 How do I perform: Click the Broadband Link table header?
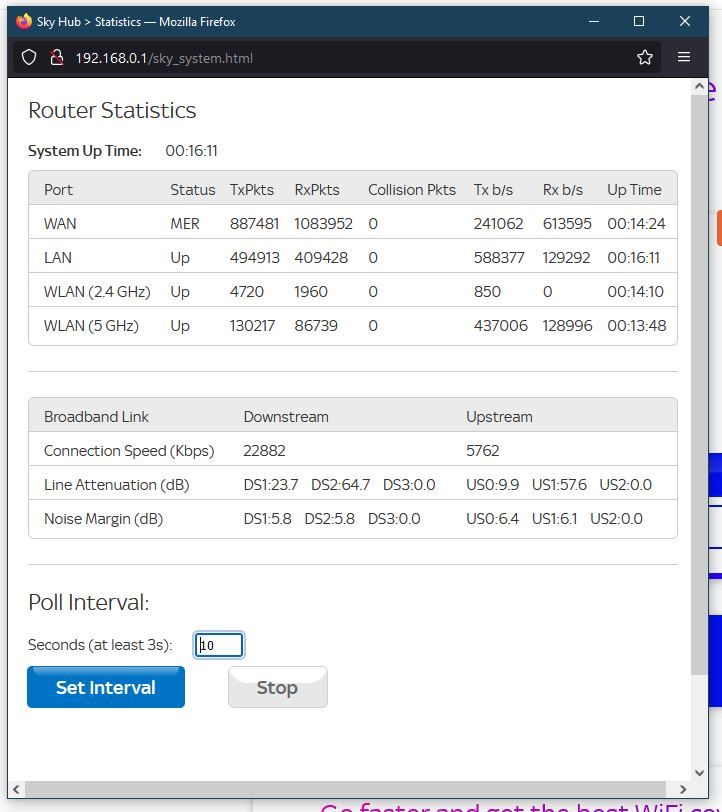(x=96, y=417)
